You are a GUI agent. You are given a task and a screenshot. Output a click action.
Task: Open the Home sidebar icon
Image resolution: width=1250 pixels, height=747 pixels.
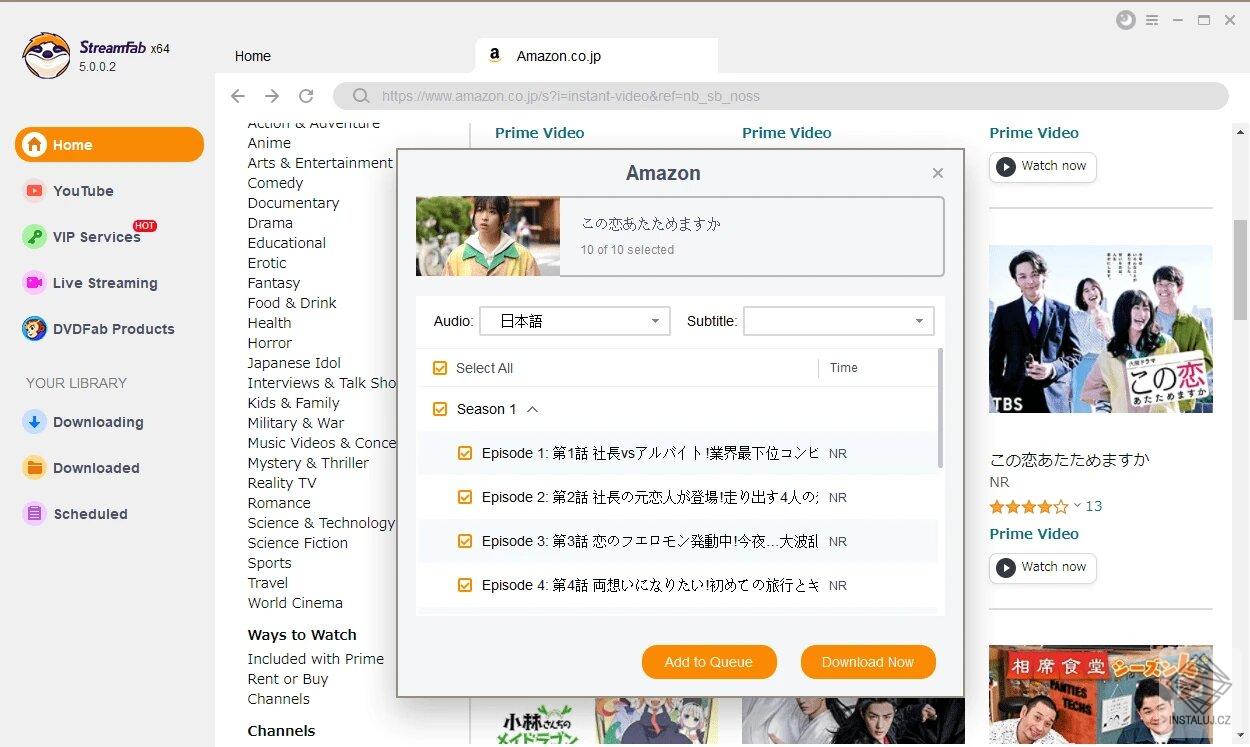point(35,145)
